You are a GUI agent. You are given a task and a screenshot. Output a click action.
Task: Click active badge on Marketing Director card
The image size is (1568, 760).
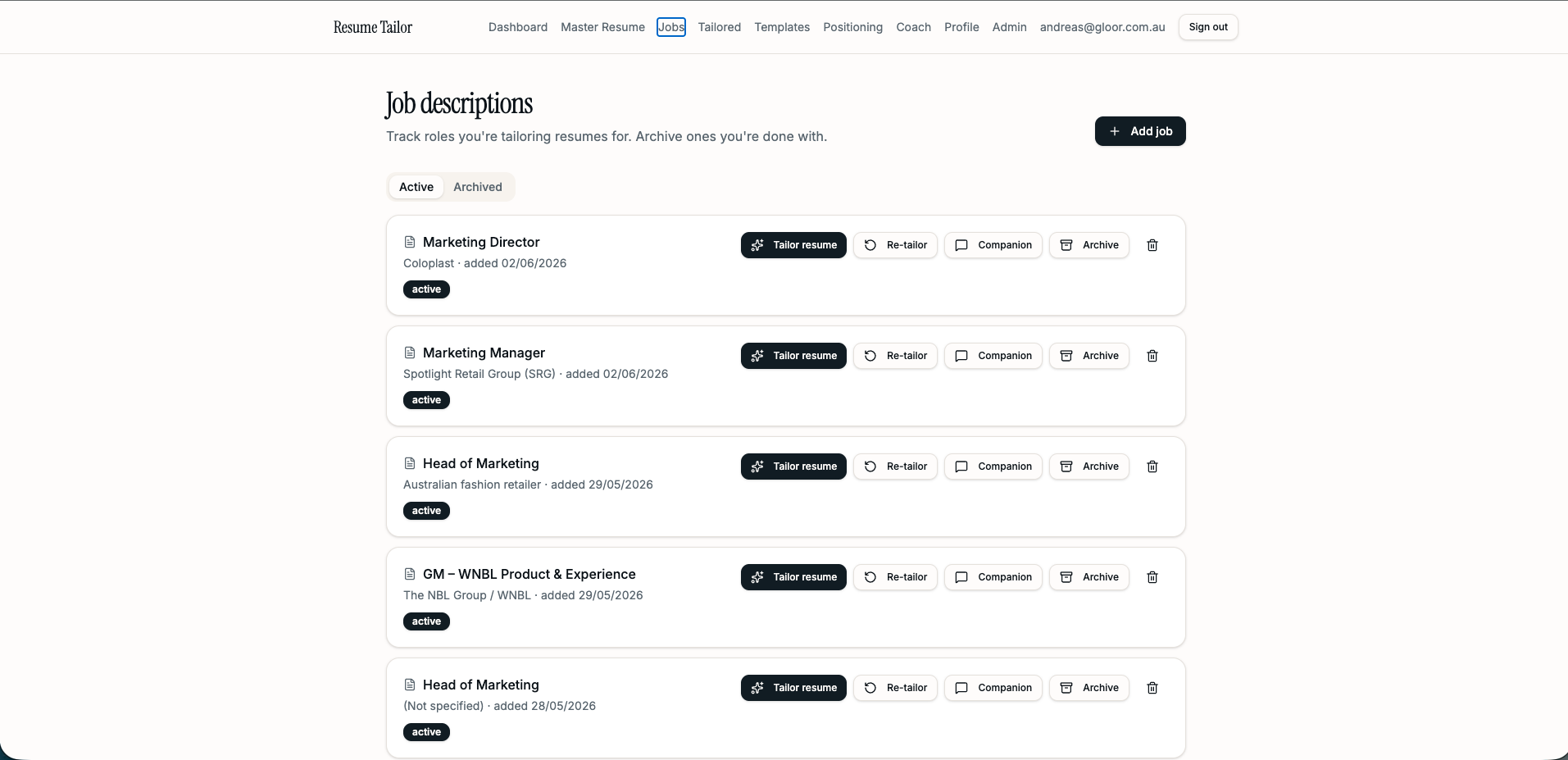click(x=426, y=289)
